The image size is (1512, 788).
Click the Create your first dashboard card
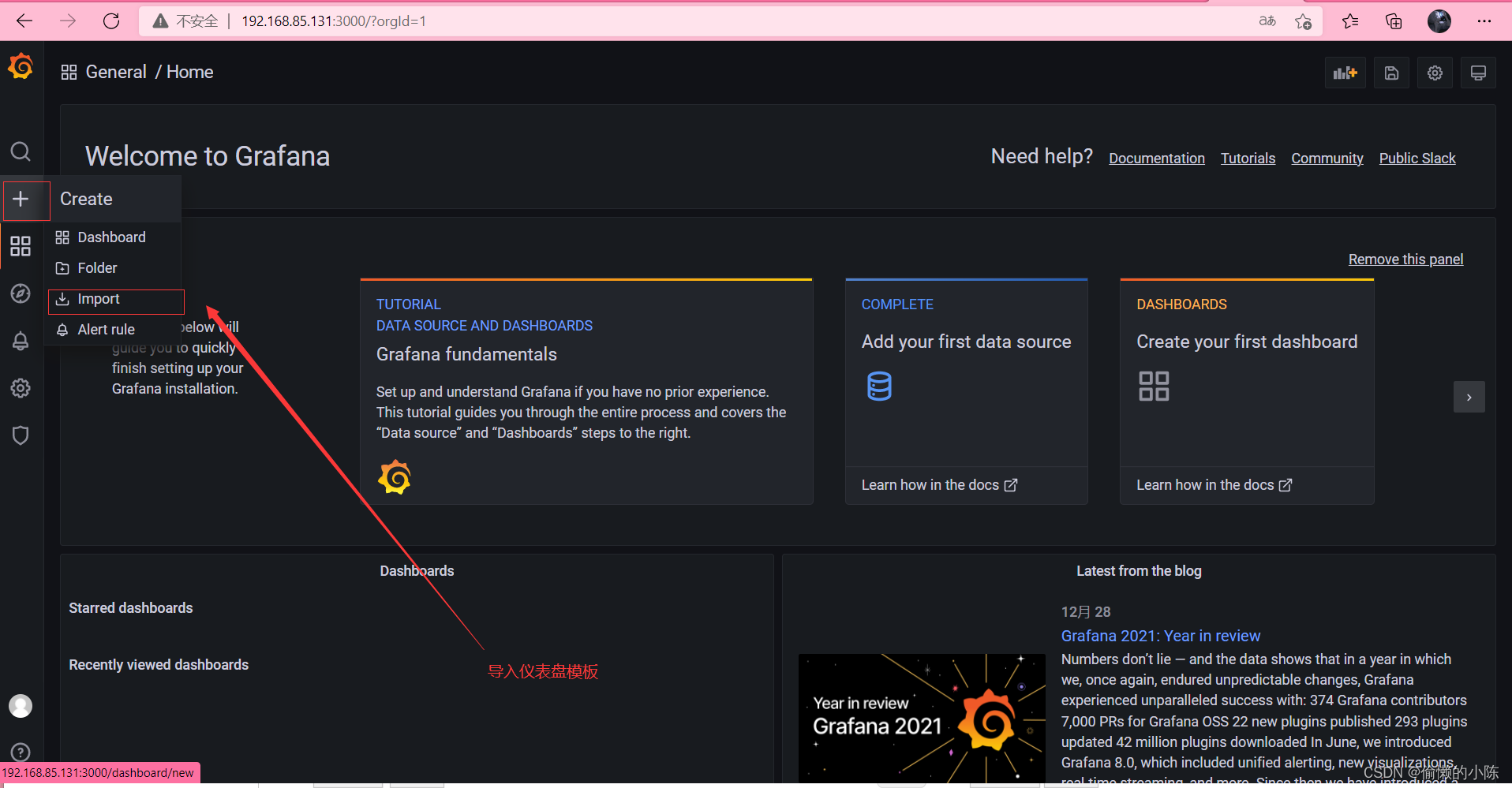point(1247,392)
